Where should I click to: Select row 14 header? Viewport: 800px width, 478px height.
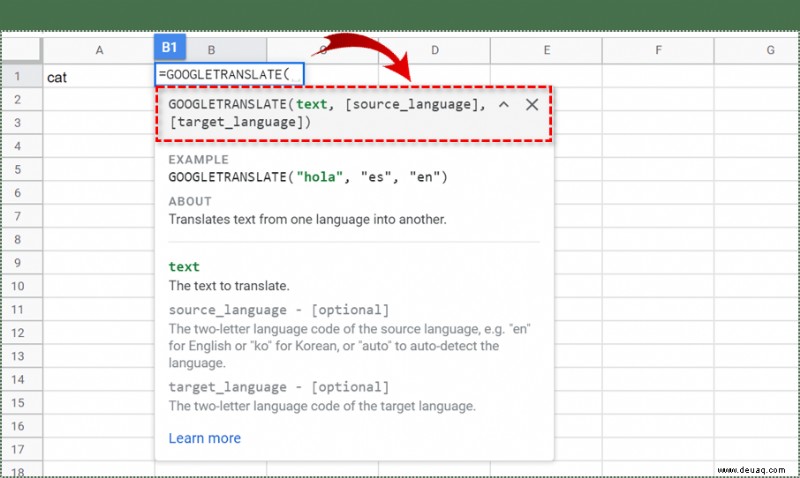21,380
